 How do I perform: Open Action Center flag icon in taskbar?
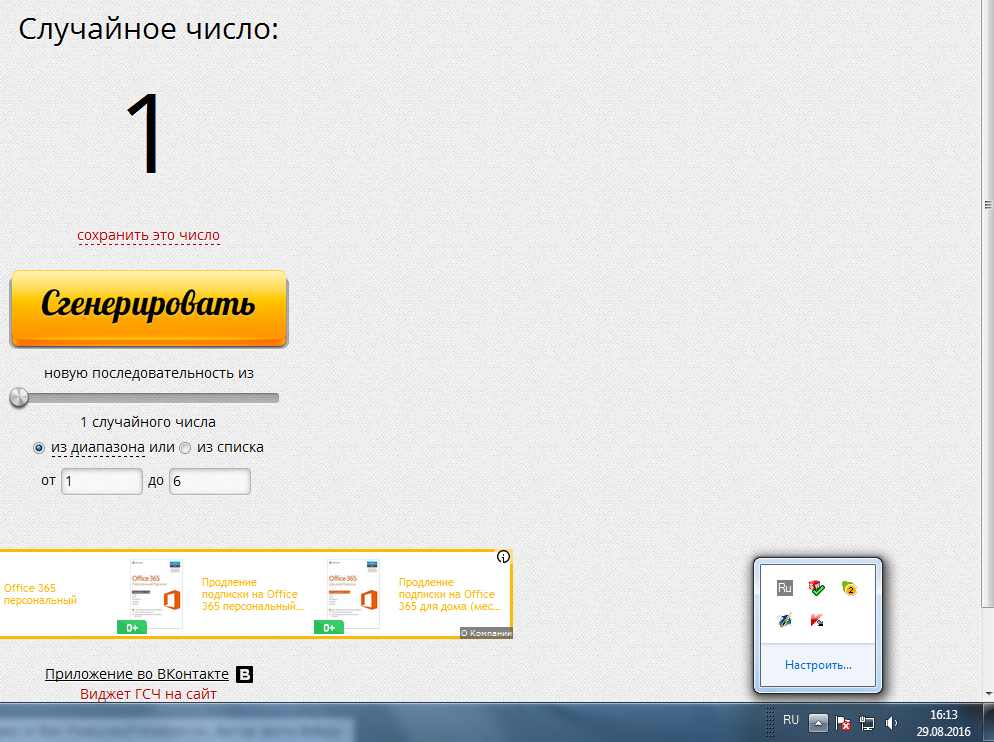[843, 722]
